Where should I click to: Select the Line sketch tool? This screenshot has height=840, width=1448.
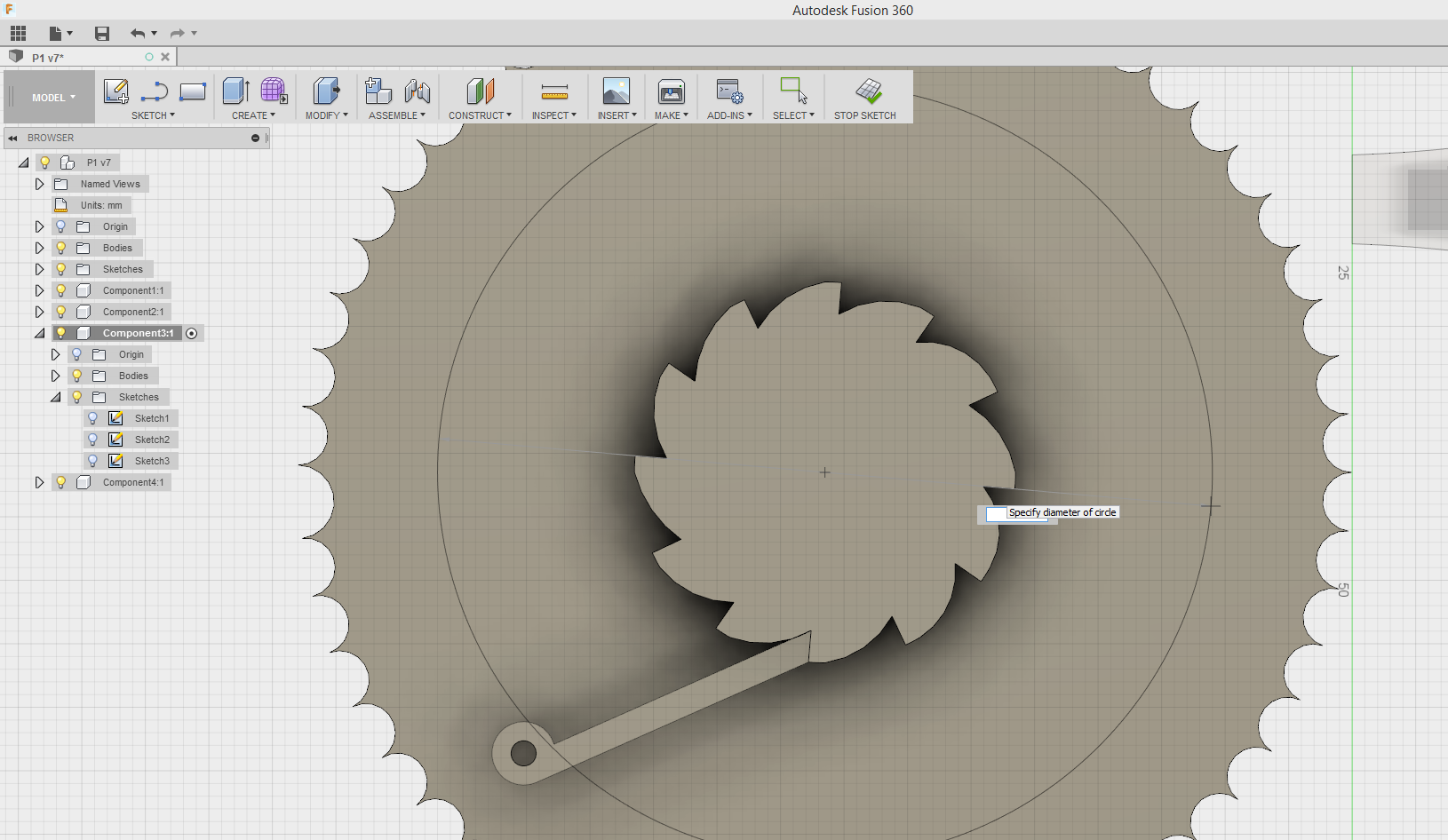coord(155,91)
